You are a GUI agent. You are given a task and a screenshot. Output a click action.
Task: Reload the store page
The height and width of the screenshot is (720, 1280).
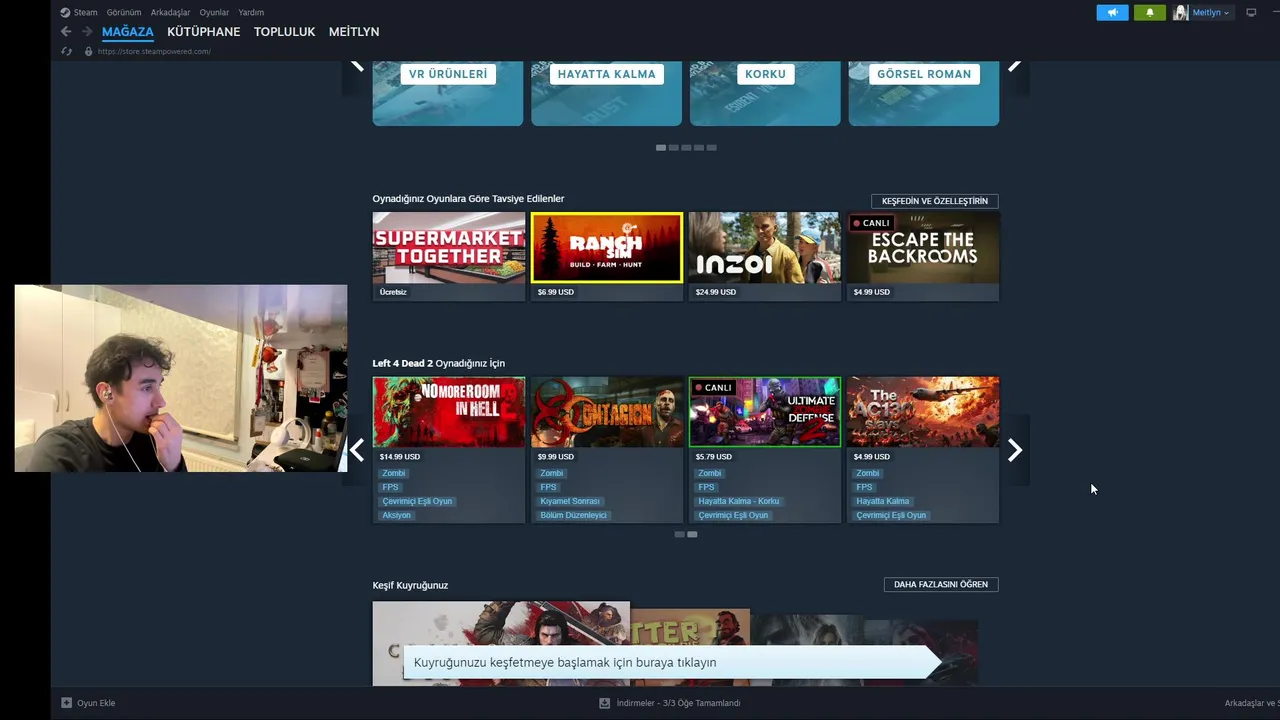pyautogui.click(x=67, y=51)
